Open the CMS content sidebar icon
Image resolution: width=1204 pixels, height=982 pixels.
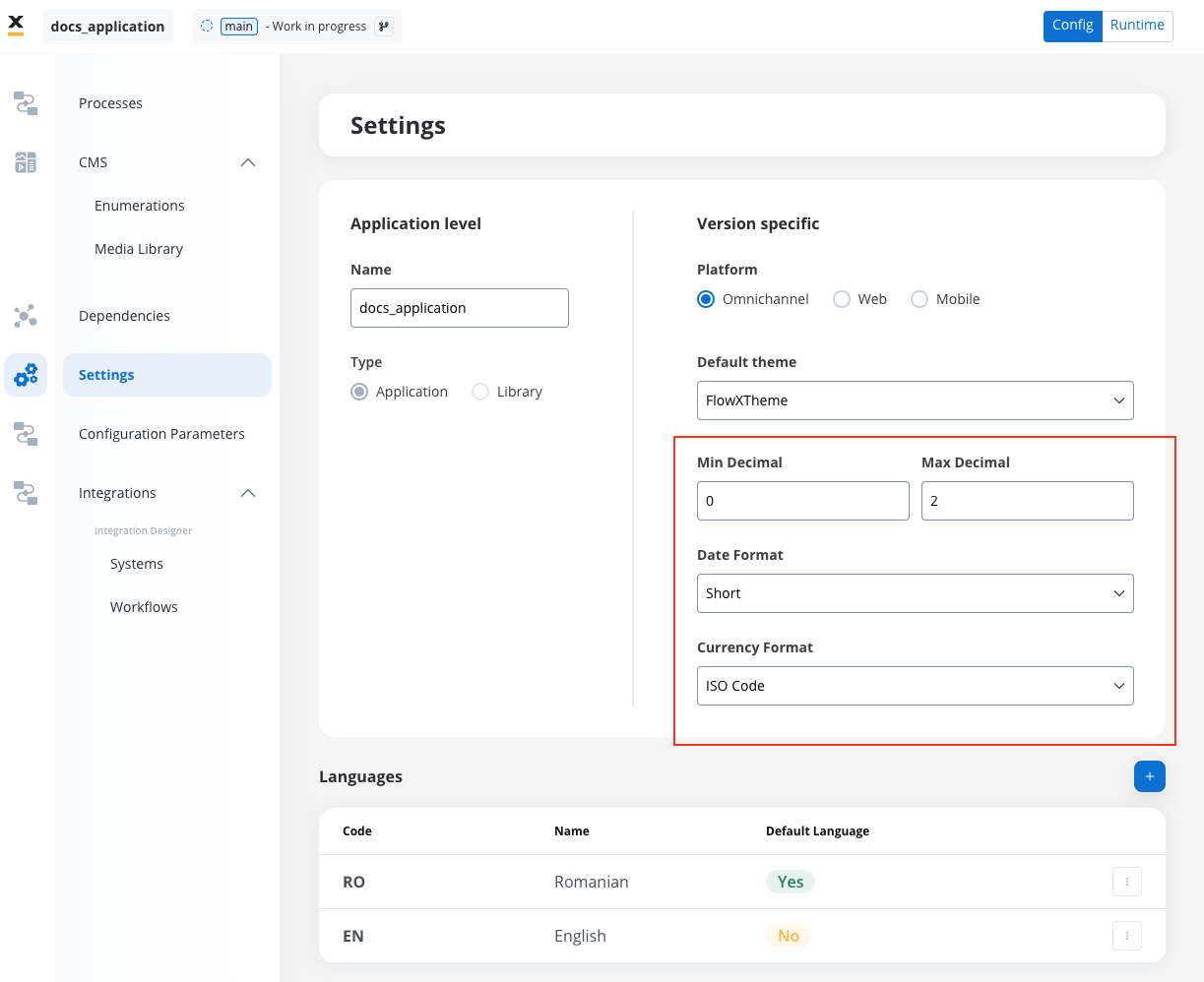(x=26, y=162)
